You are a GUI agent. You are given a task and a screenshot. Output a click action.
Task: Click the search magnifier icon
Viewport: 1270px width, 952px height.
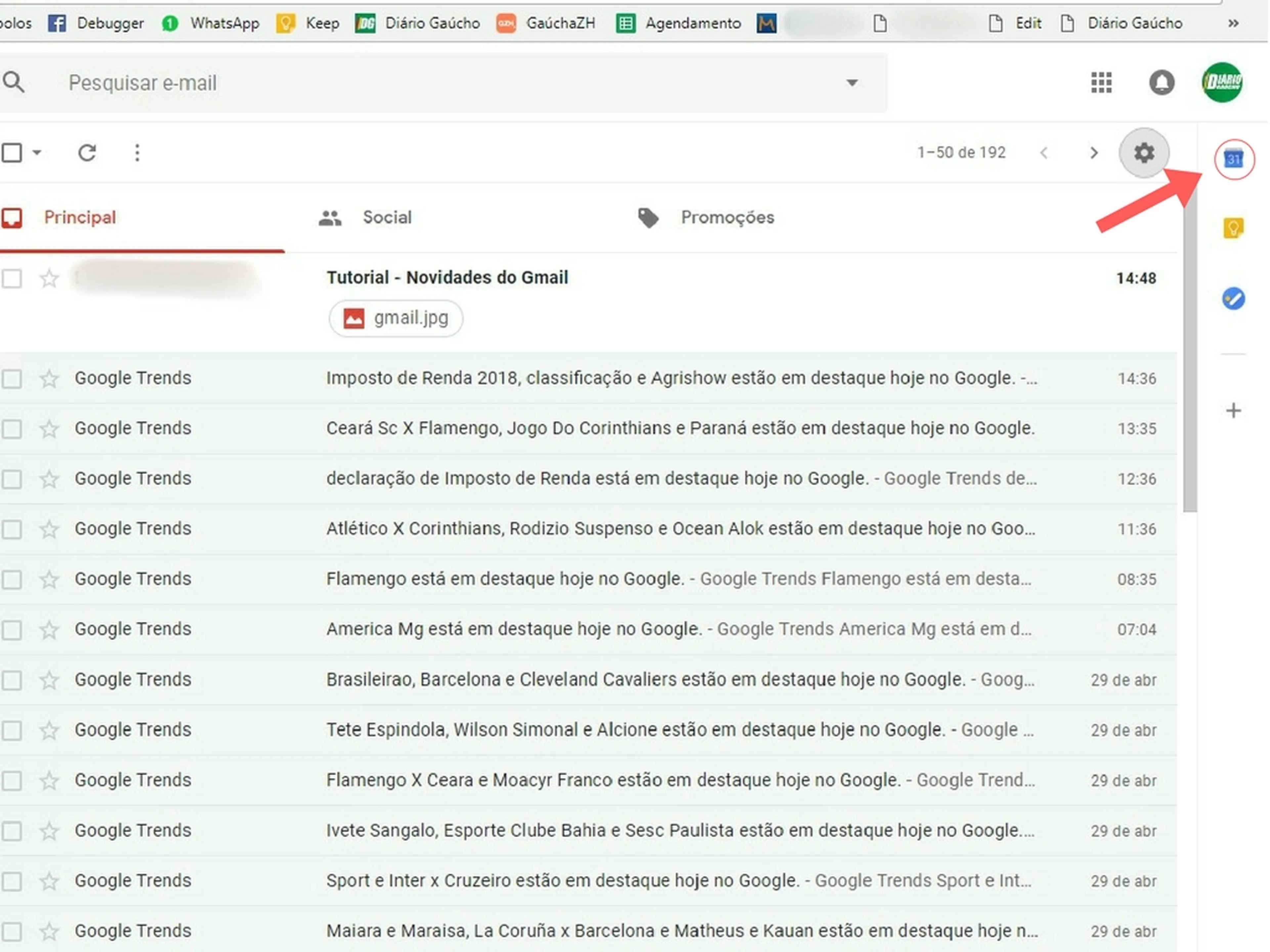point(14,82)
